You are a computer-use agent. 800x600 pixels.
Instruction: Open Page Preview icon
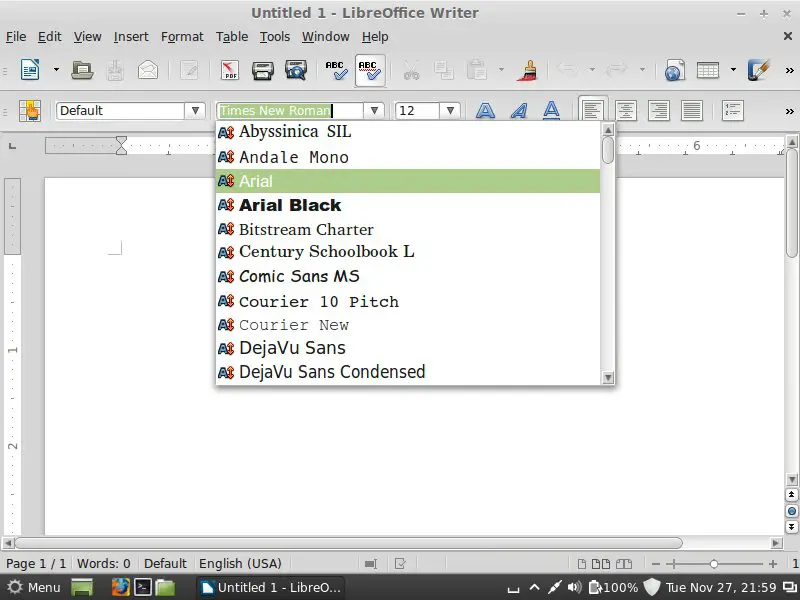point(296,69)
